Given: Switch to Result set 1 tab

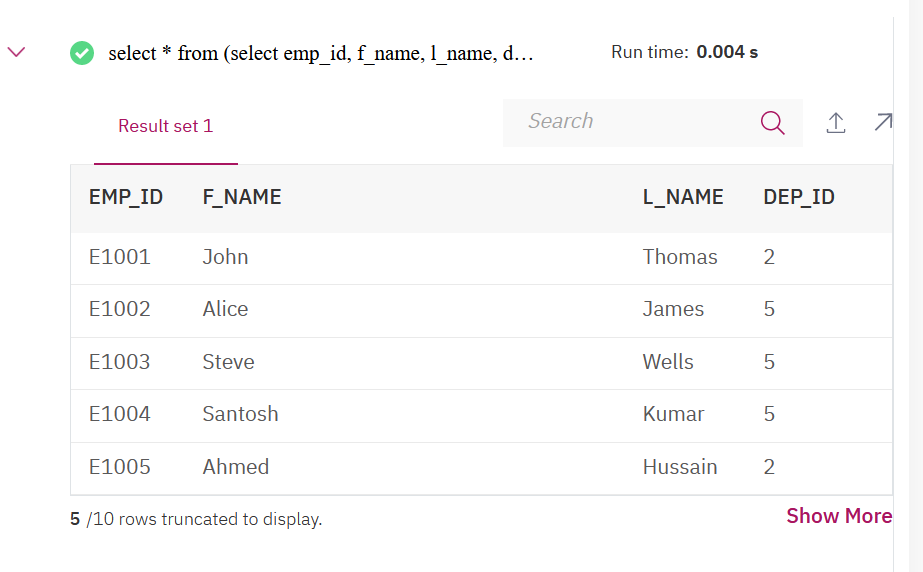Looking at the screenshot, I should click(x=165, y=126).
